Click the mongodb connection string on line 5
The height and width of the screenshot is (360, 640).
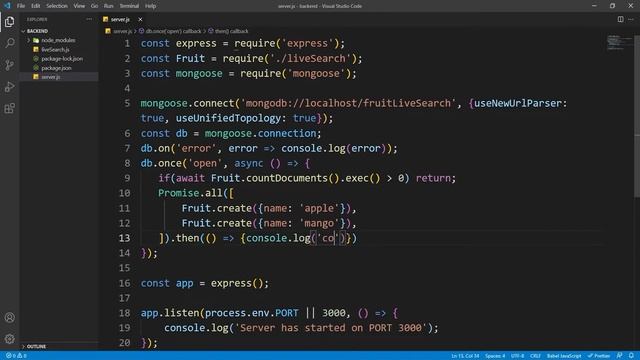click(348, 103)
